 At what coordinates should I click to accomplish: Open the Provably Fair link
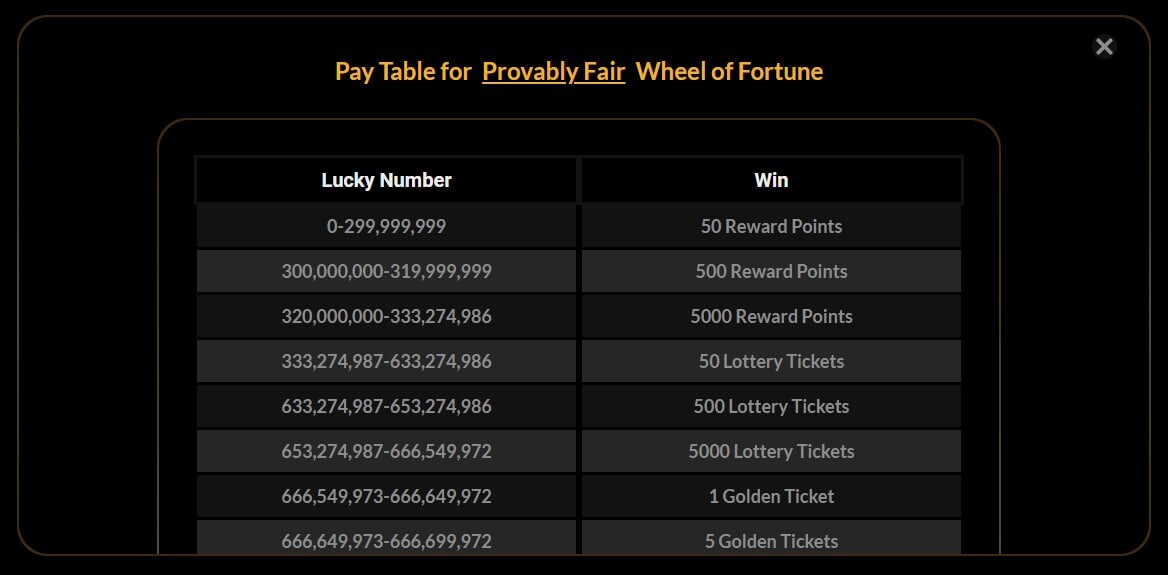[x=553, y=72]
